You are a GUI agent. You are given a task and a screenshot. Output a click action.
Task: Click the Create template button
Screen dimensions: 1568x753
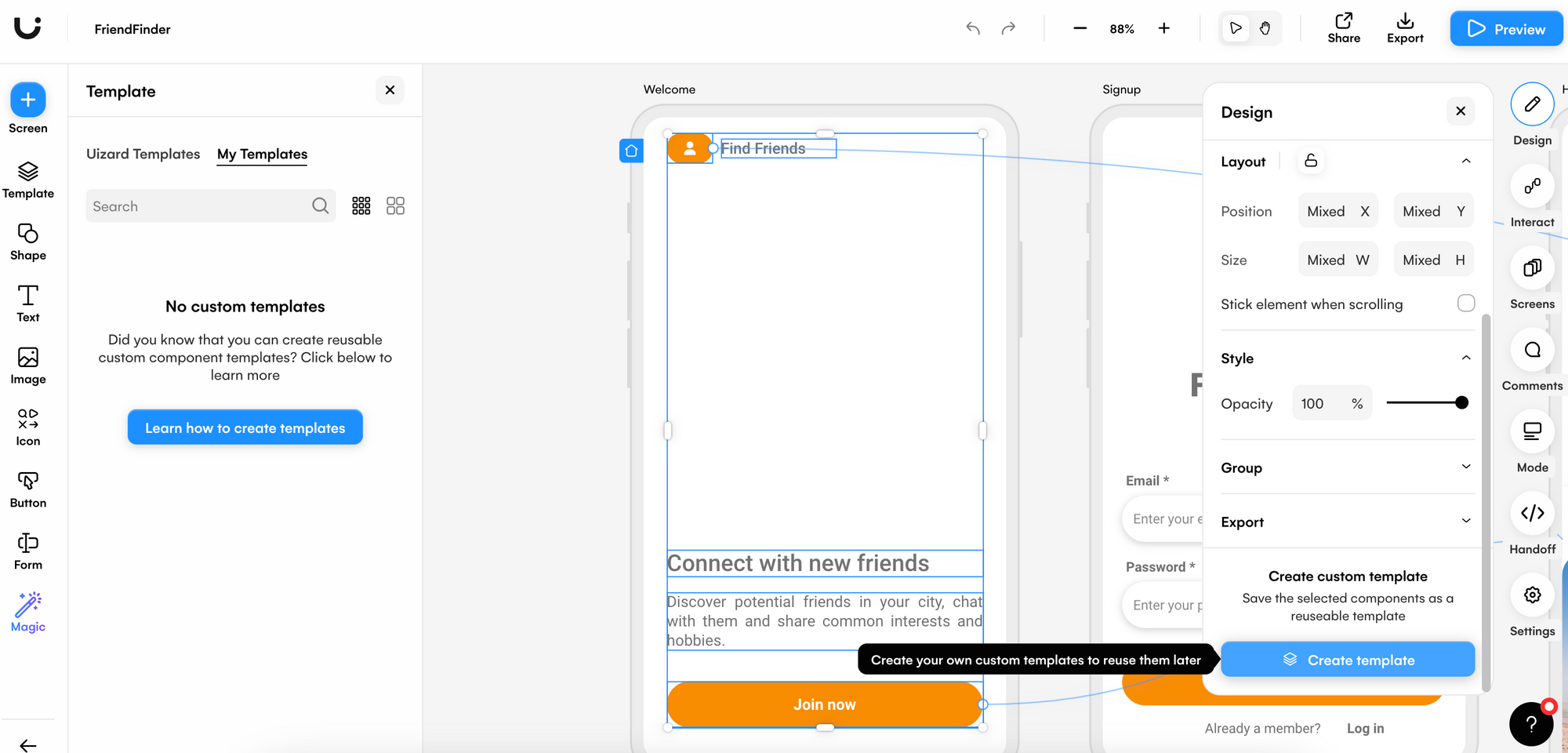pyautogui.click(x=1347, y=660)
